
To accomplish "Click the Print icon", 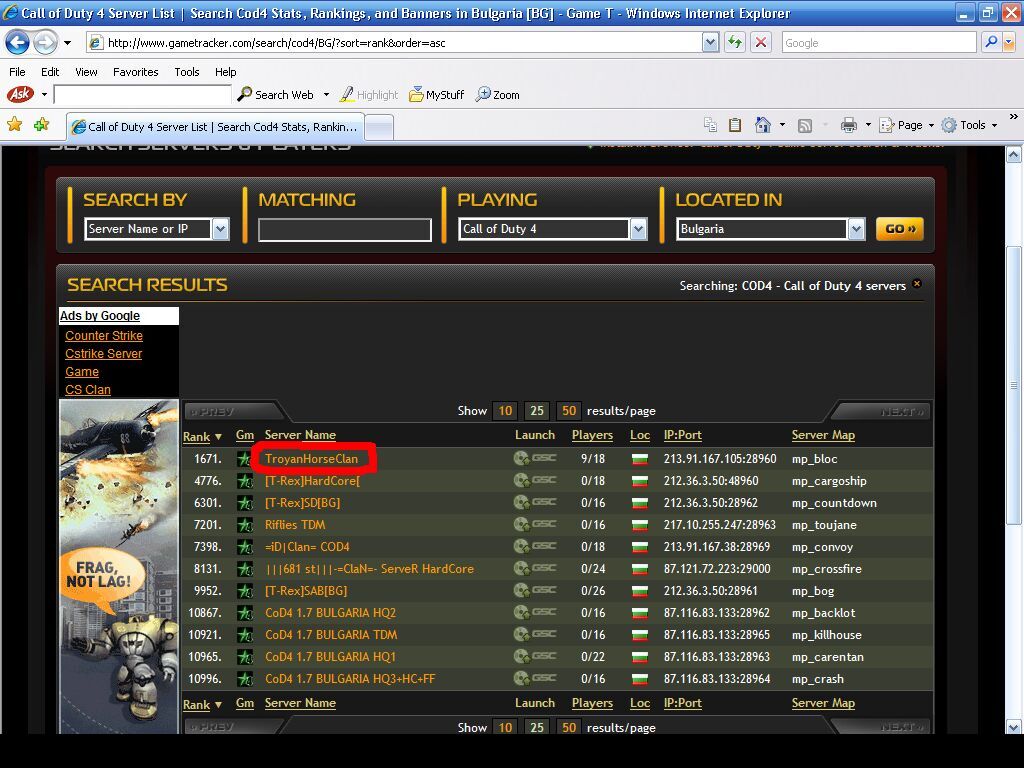I will tap(848, 125).
